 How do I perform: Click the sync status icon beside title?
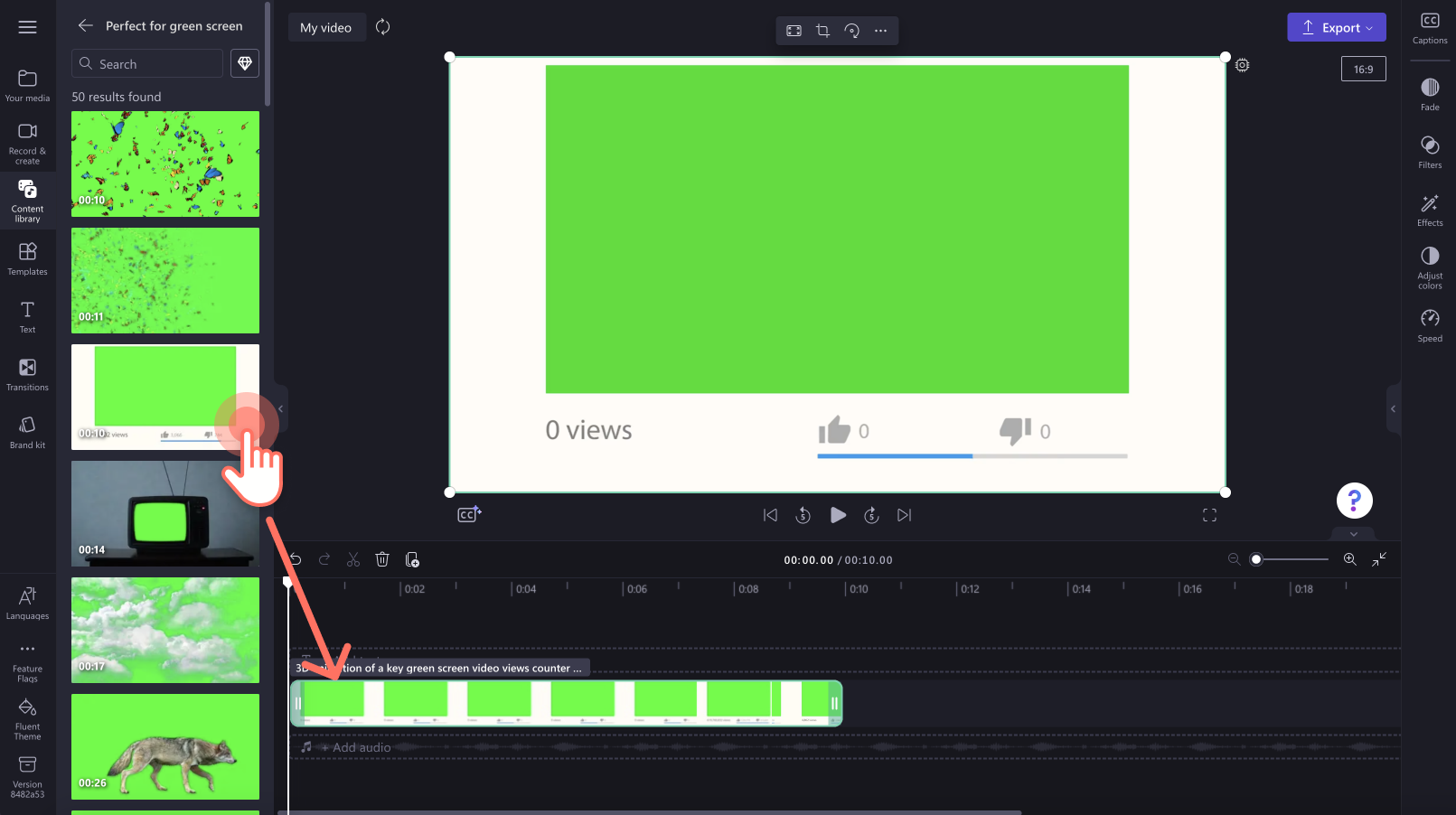pos(383,27)
